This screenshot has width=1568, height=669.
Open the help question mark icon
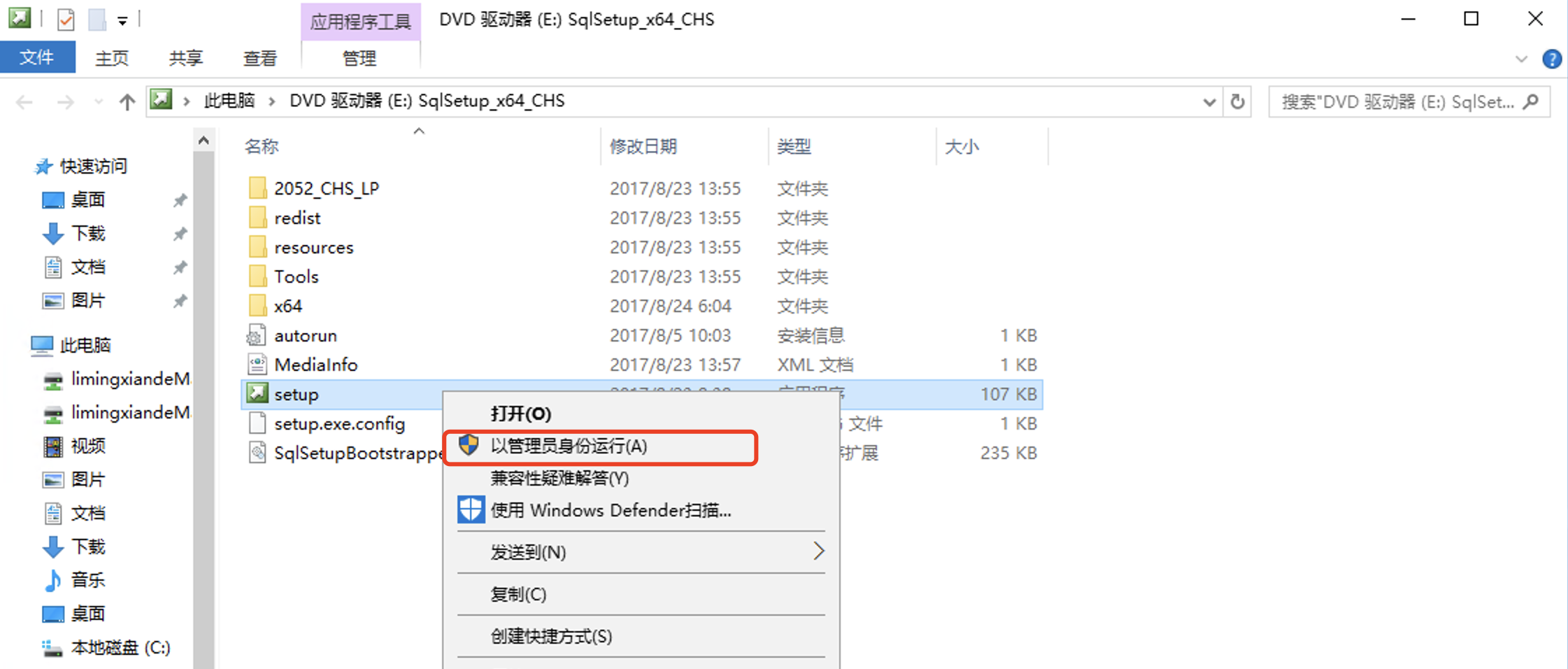1551,59
